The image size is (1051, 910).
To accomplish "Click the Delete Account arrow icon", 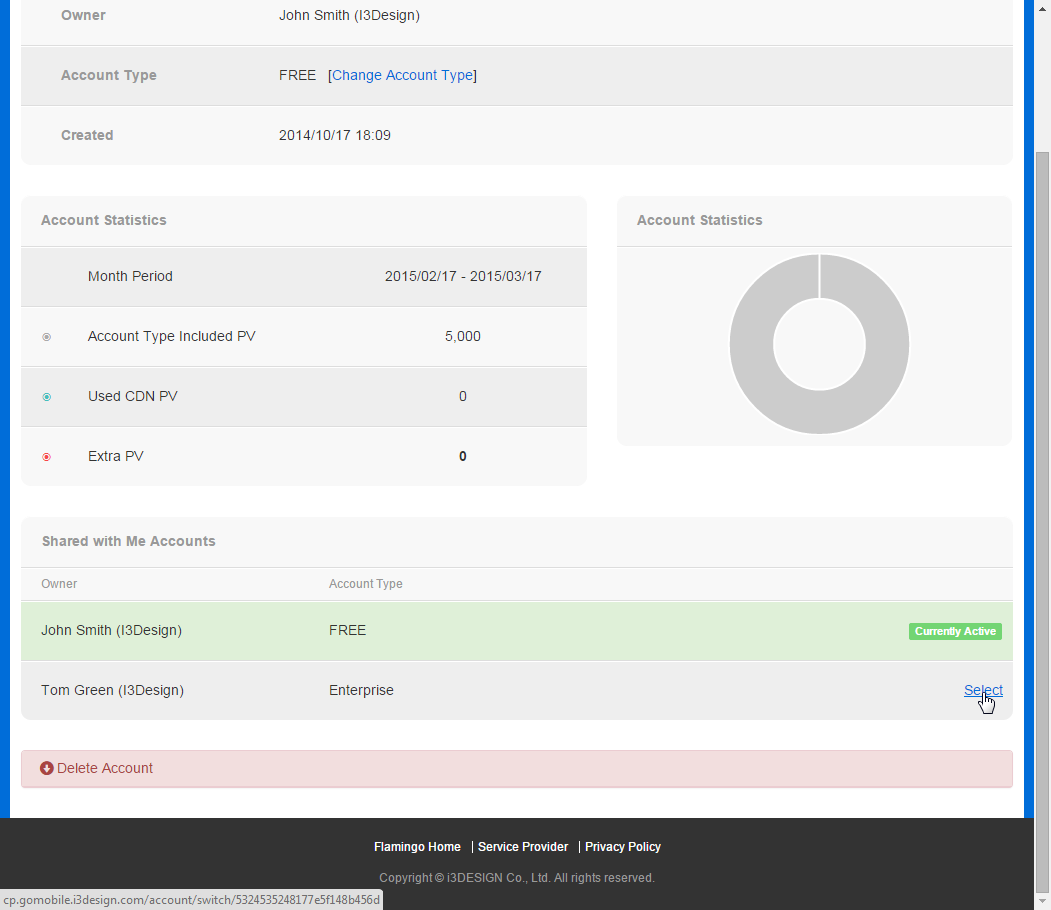I will pos(47,768).
